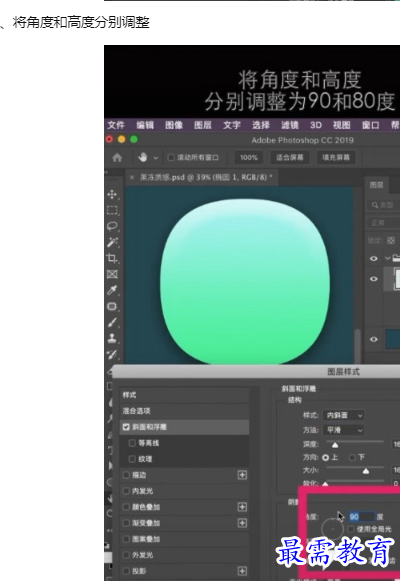This screenshot has height=583, width=400.
Task: Select the Rectangular Marquee tool
Action: [x=112, y=210]
